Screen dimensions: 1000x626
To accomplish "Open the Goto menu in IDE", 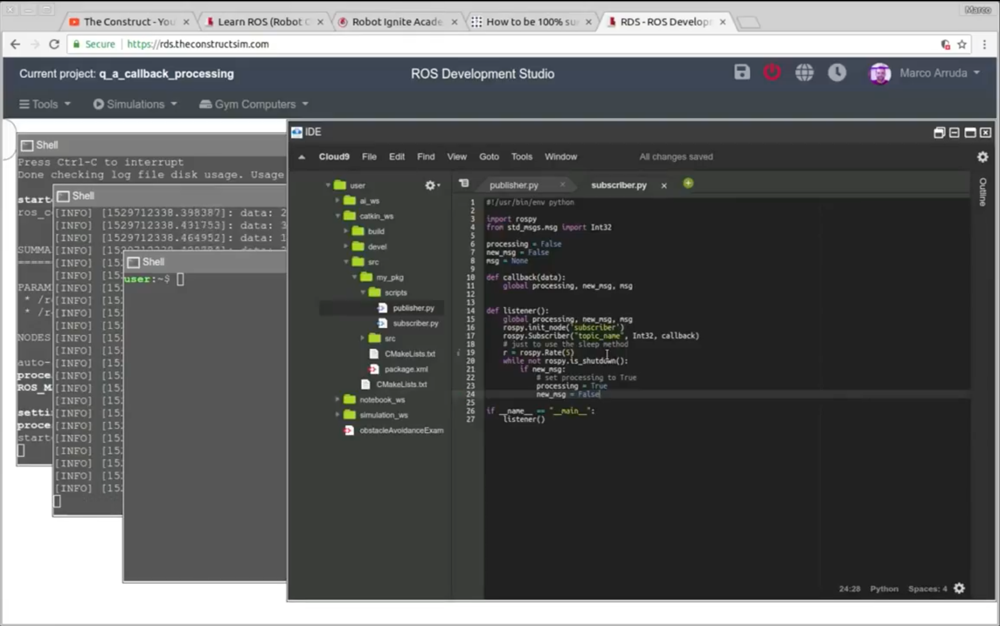I will [x=489, y=157].
